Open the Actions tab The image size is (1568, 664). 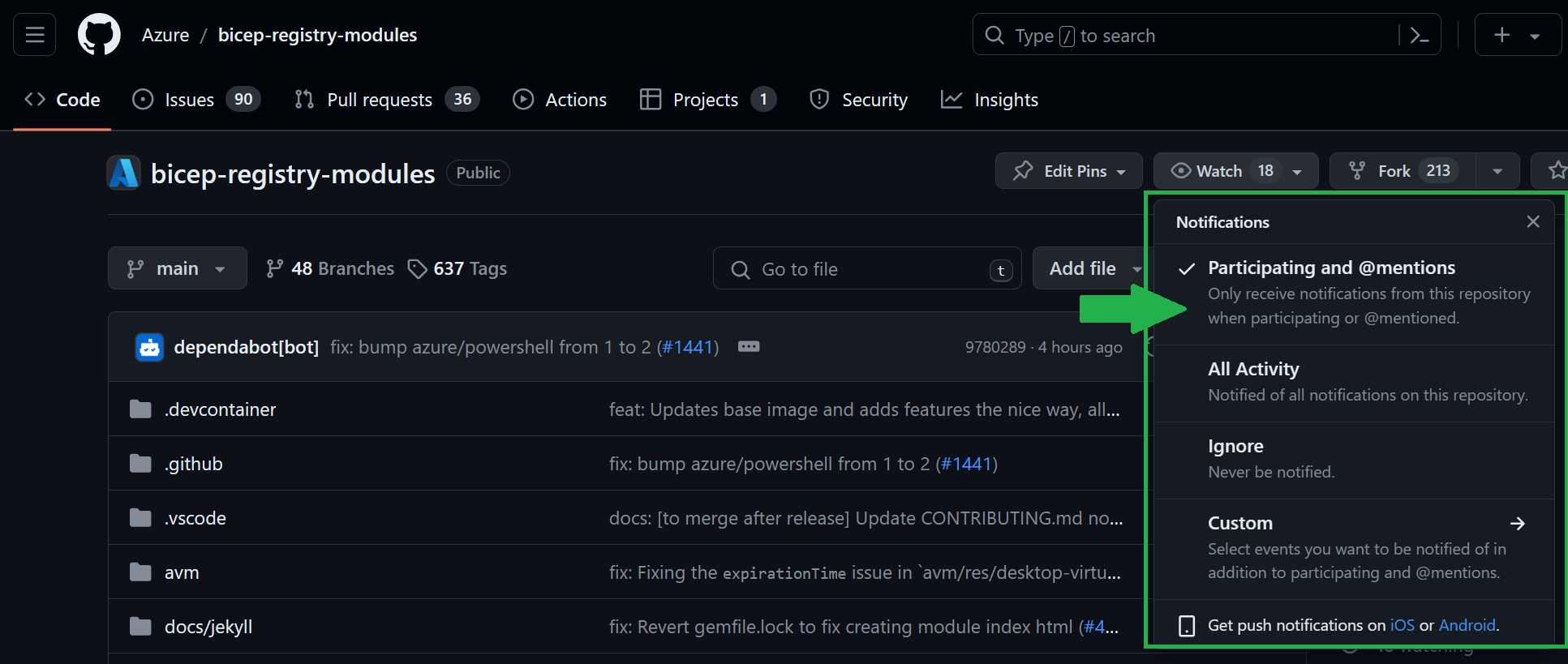click(560, 100)
